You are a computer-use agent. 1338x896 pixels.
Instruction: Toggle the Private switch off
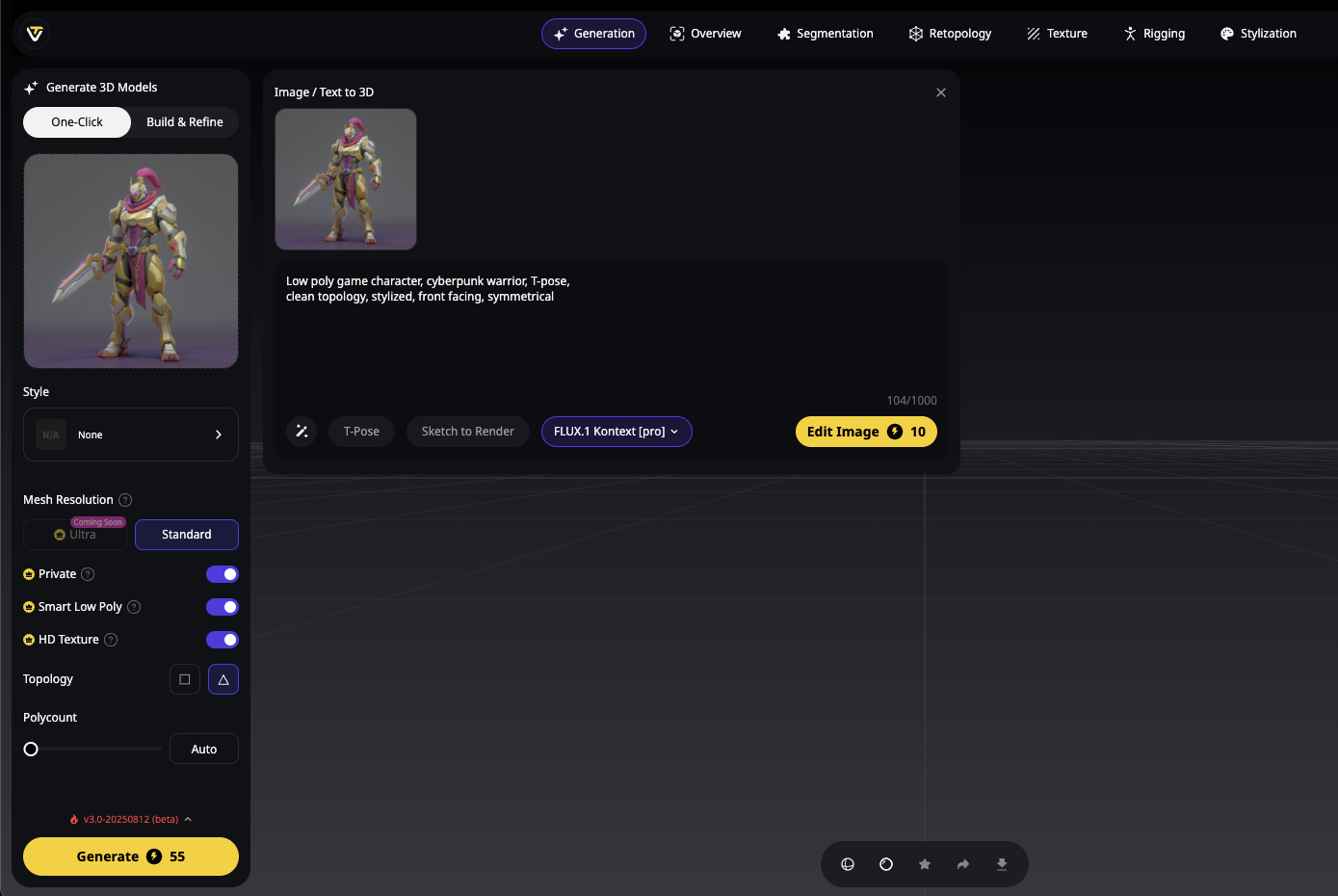pyautogui.click(x=223, y=574)
